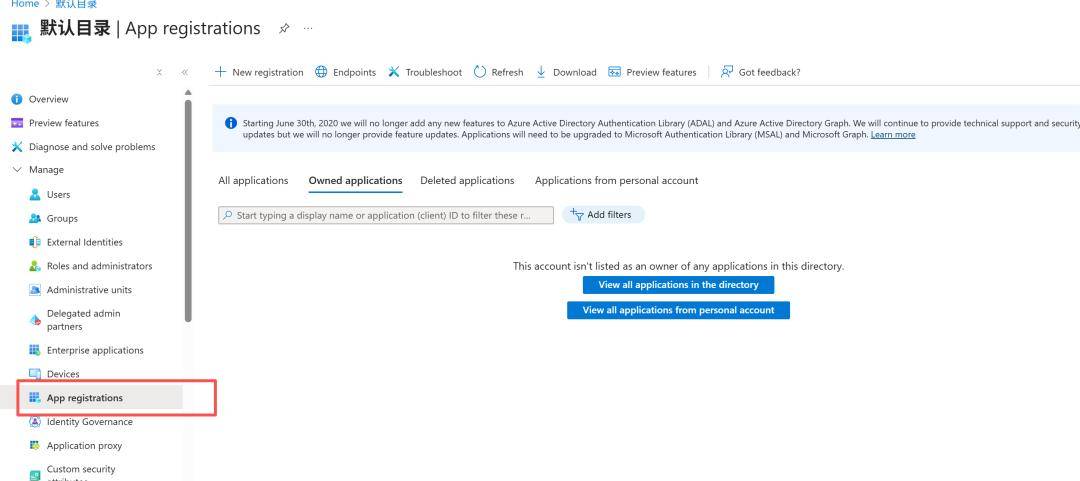Screen dimensions: 1080x481
Task: Follow the Learn more link in banner
Action: coord(893,134)
